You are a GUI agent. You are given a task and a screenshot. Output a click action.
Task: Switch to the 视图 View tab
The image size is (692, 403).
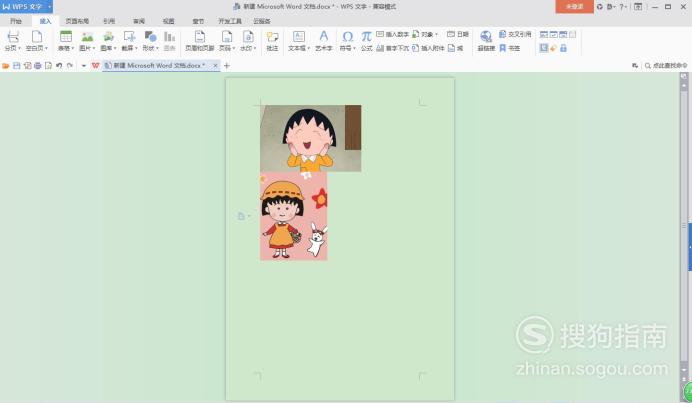169,21
